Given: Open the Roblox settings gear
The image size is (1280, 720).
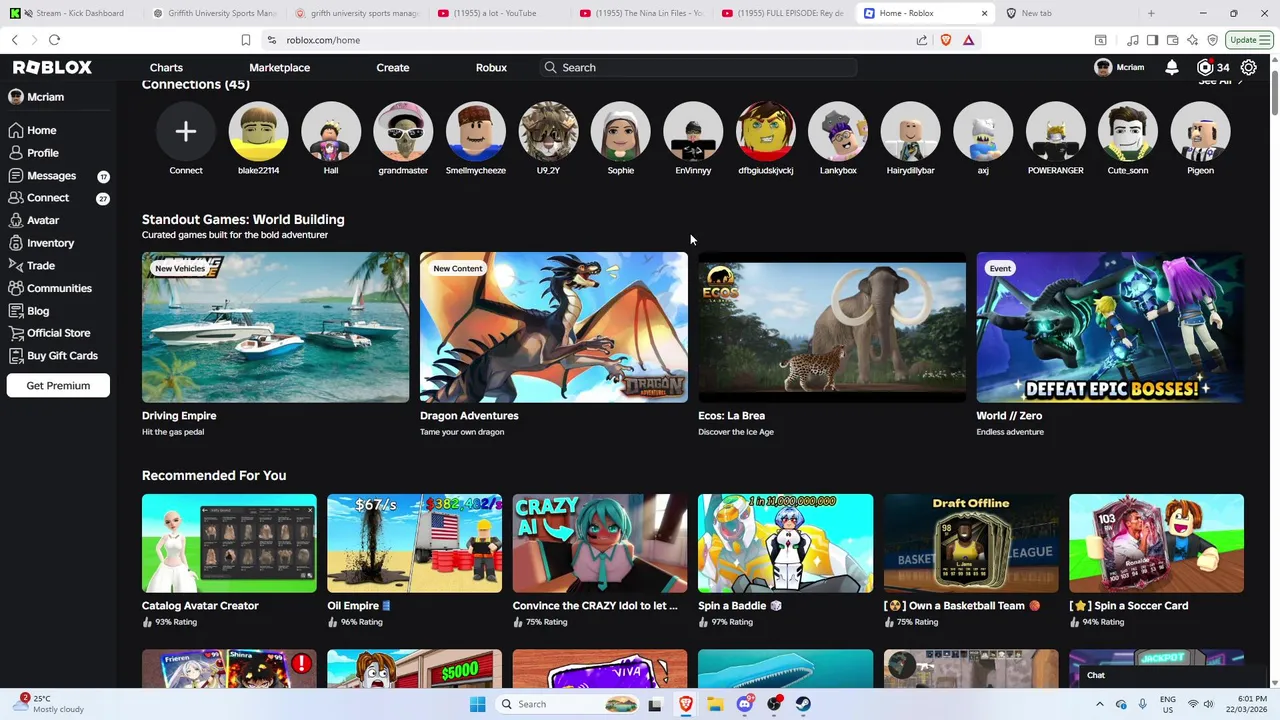Looking at the screenshot, I should (x=1248, y=68).
